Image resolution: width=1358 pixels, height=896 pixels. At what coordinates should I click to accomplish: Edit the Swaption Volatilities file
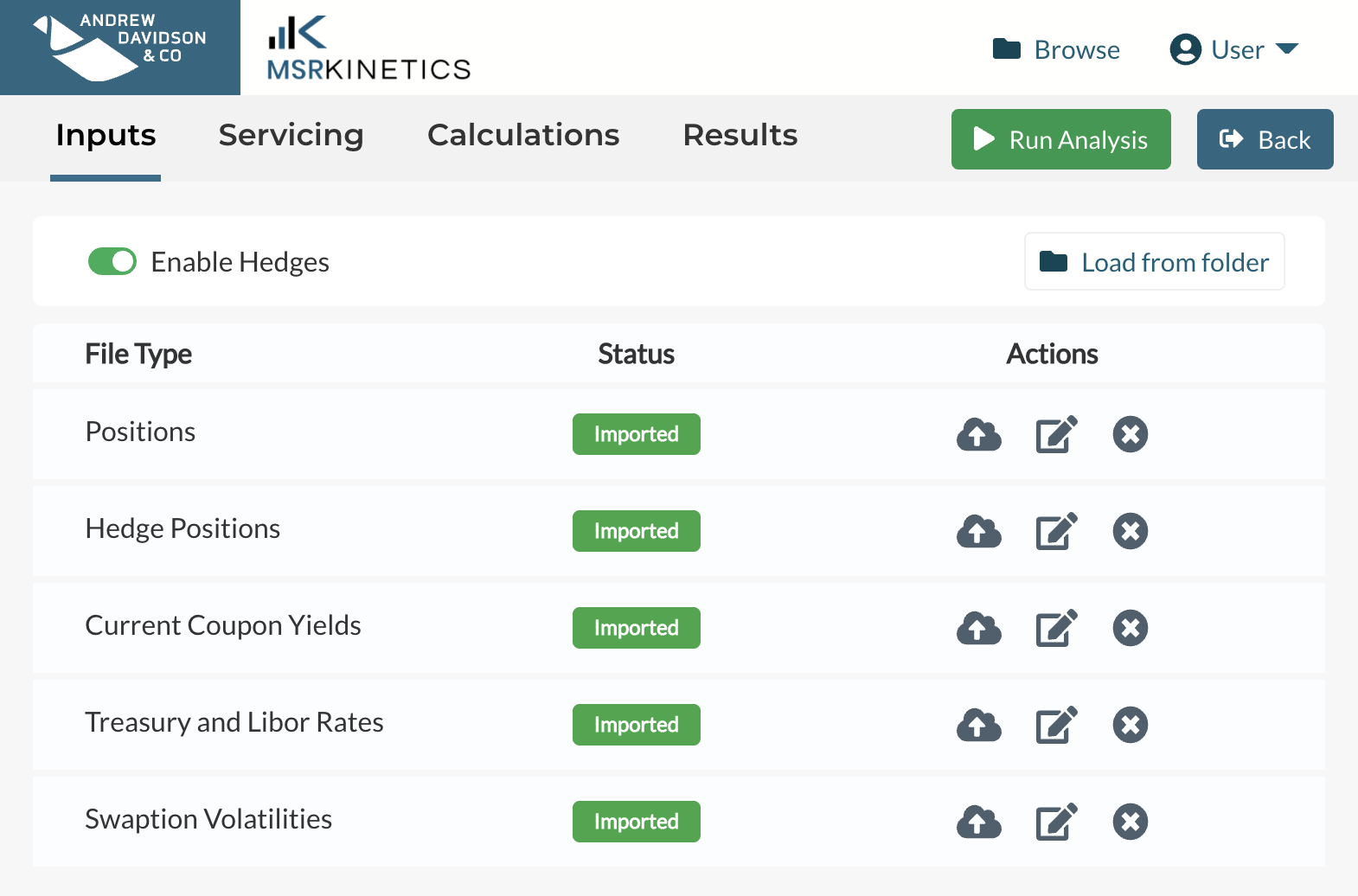pos(1056,822)
